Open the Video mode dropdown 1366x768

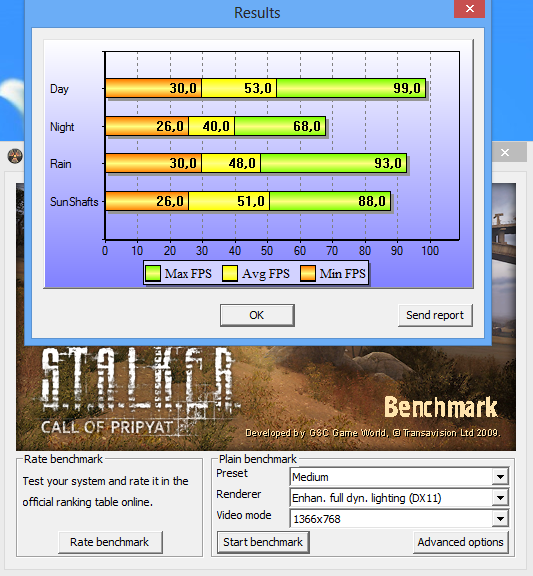pyautogui.click(x=399, y=519)
